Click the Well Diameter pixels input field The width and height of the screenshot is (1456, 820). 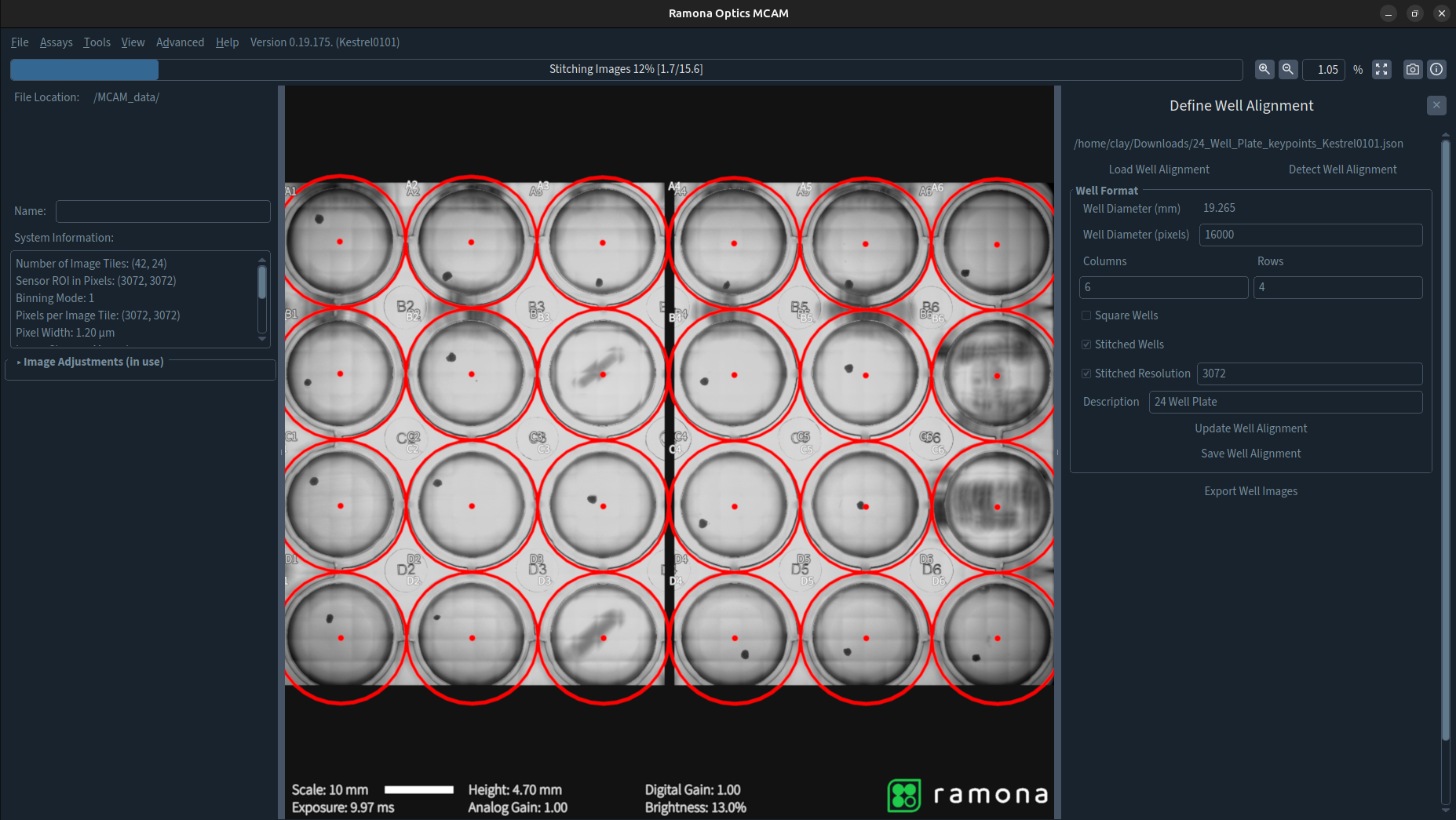coord(1311,235)
